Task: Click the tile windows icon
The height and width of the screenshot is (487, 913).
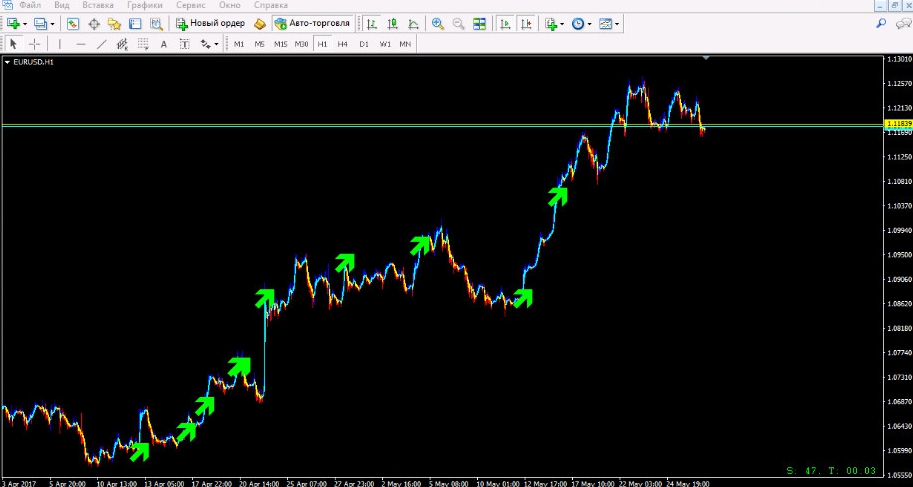Action: click(x=480, y=23)
